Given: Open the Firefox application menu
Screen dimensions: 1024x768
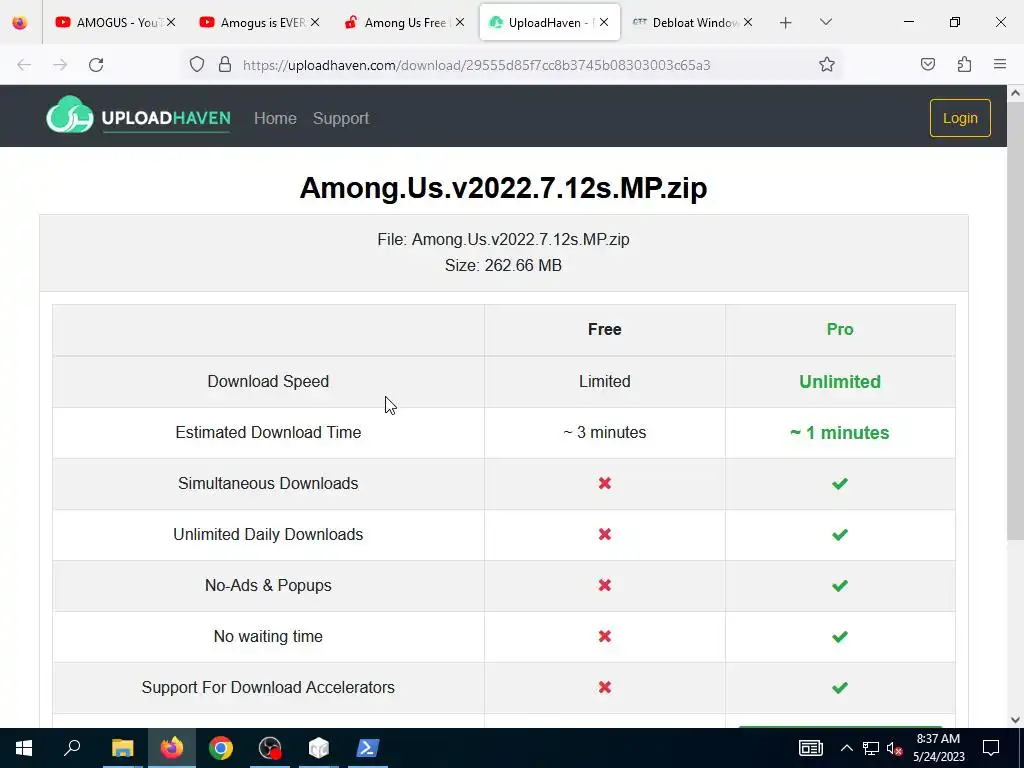Looking at the screenshot, I should click(x=1000, y=65).
